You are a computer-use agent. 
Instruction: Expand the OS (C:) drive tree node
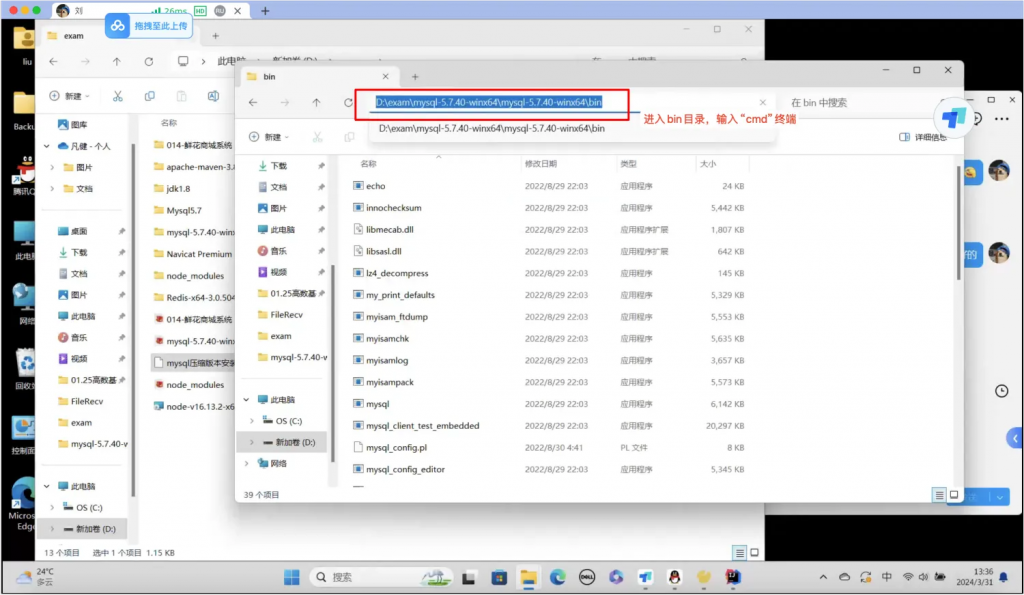(249, 420)
